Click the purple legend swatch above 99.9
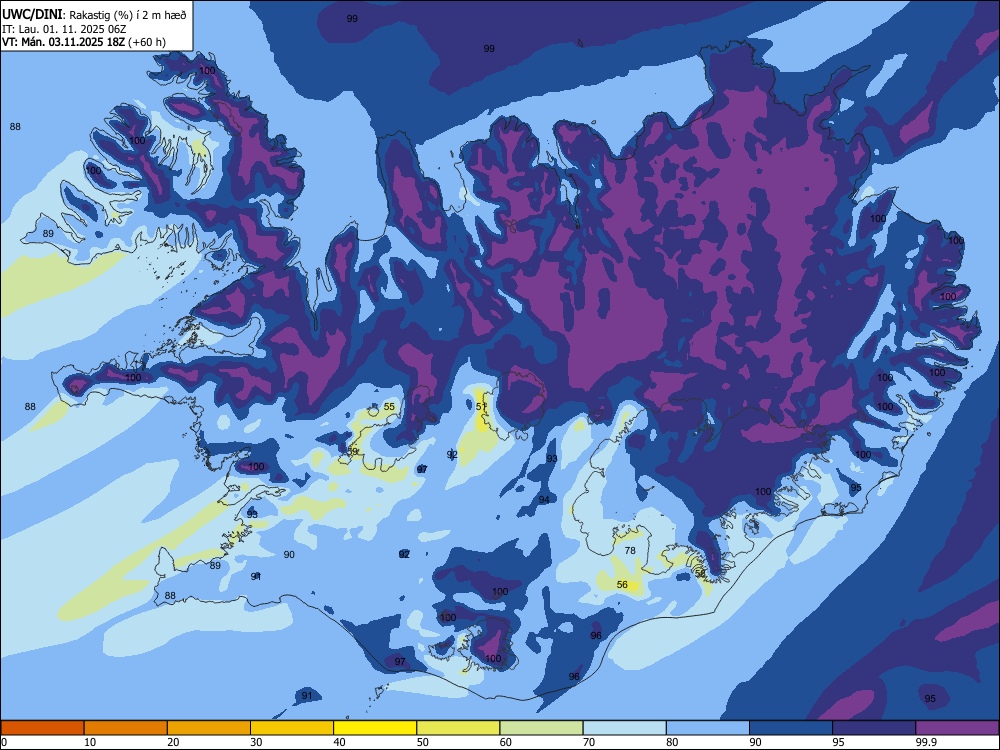The width and height of the screenshot is (1000, 750). 957,728
